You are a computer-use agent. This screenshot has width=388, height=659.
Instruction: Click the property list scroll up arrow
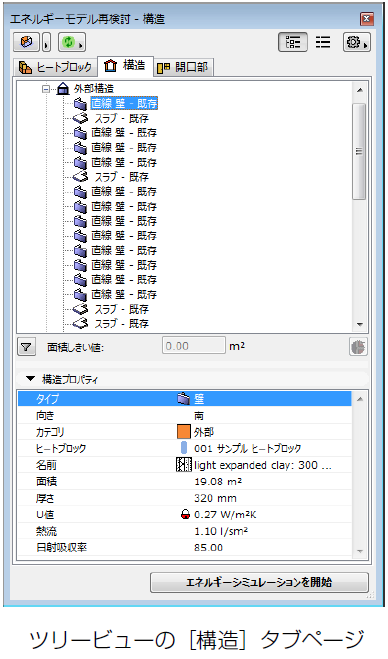point(360,399)
